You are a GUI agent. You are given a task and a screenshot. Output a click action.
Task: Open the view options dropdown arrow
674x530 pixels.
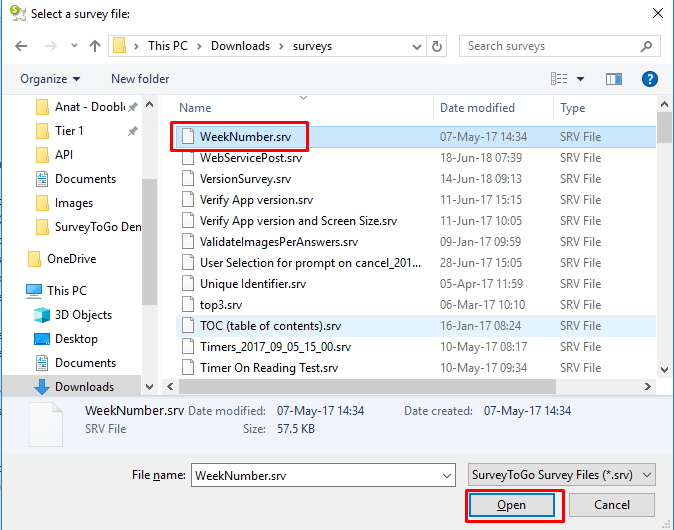(x=580, y=79)
